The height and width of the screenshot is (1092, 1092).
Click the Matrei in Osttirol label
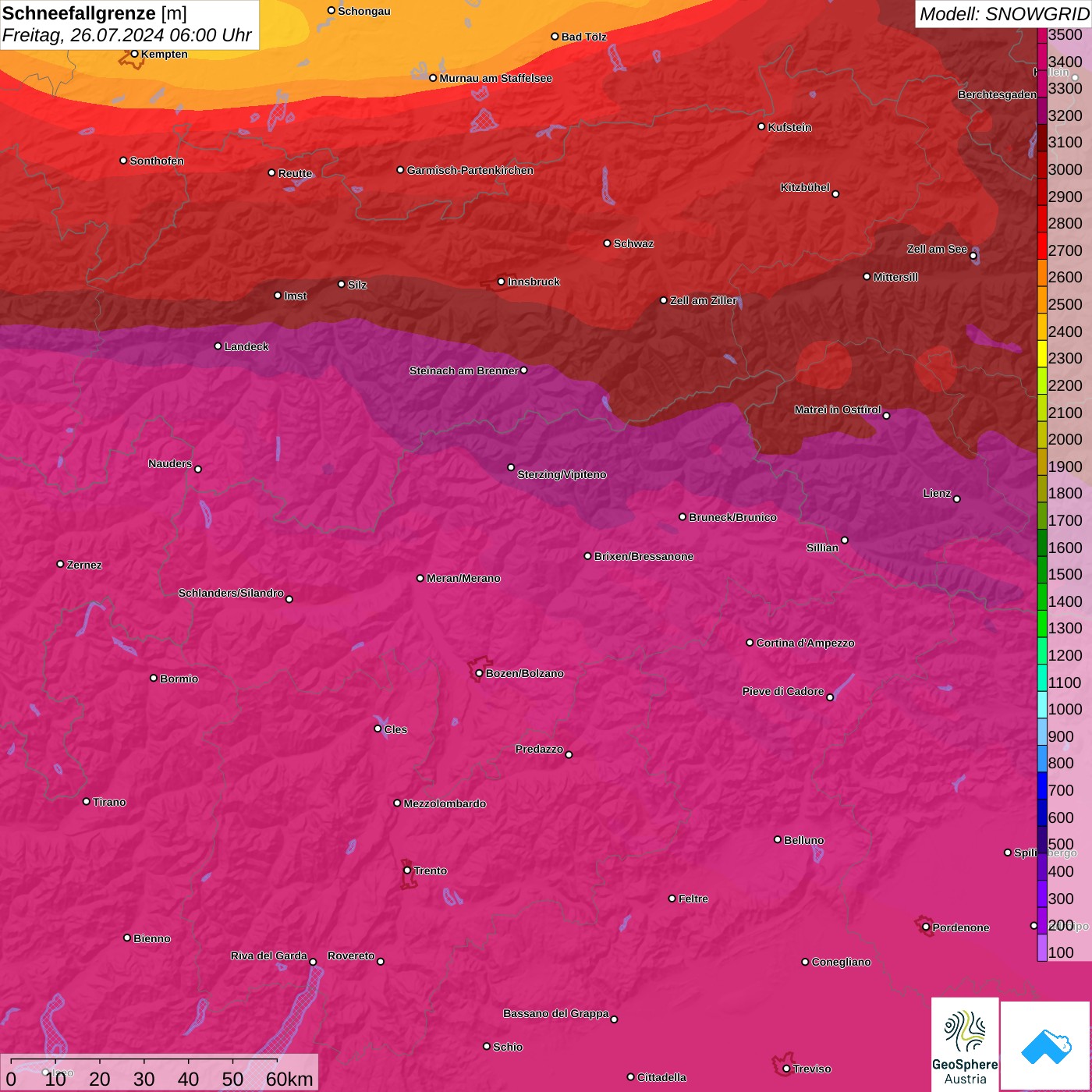[838, 409]
